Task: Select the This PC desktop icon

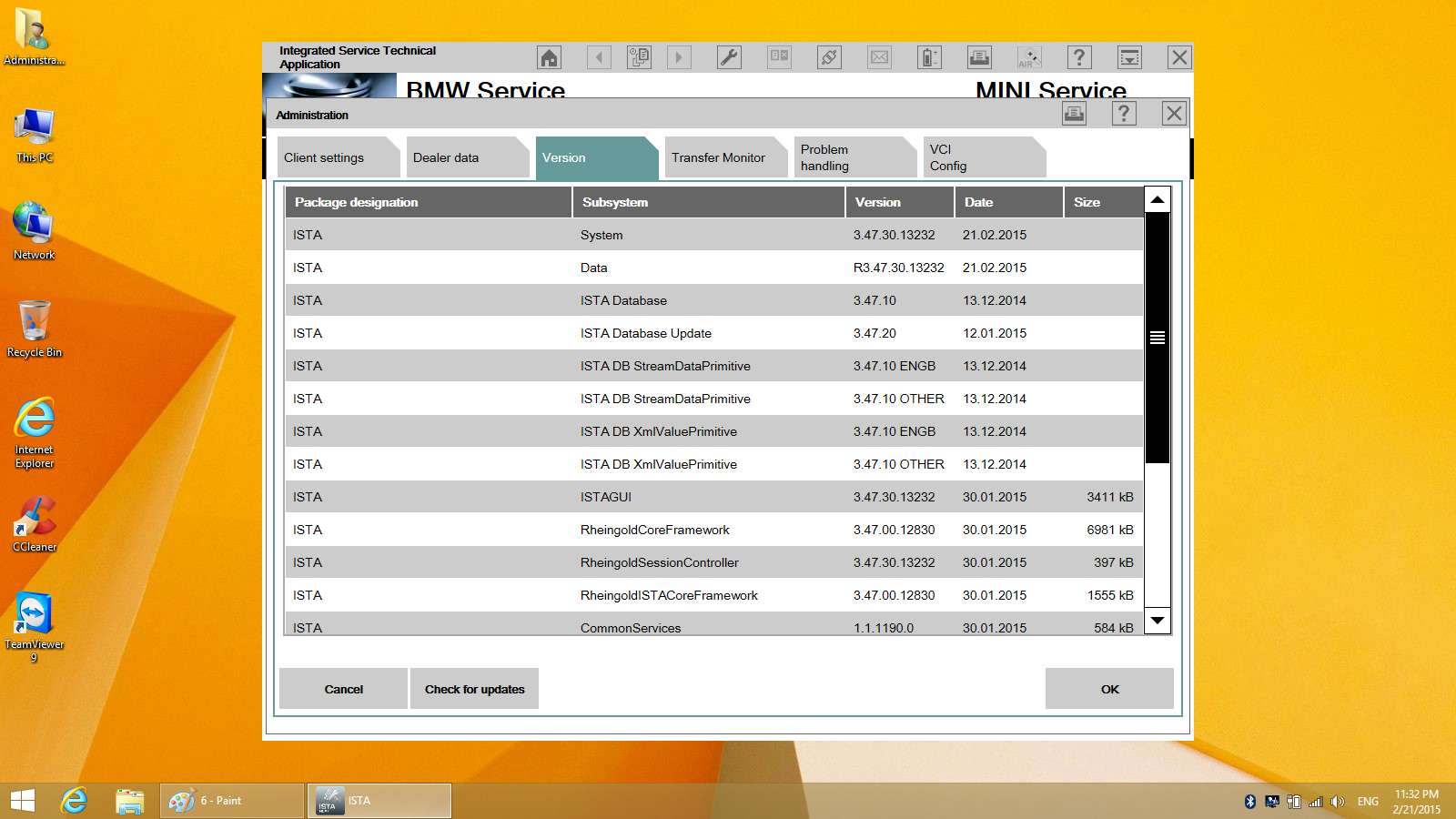Action: point(35,135)
